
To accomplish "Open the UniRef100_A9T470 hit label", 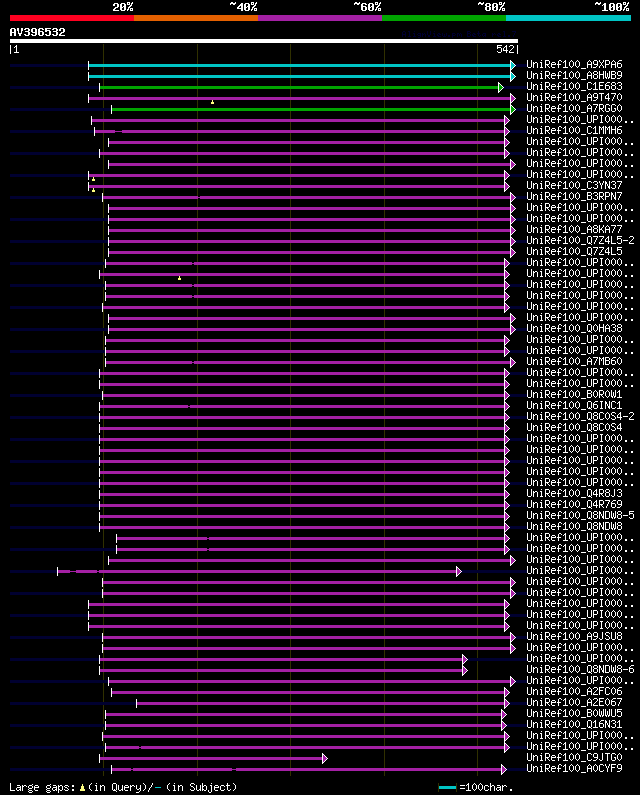I will 574,97.
